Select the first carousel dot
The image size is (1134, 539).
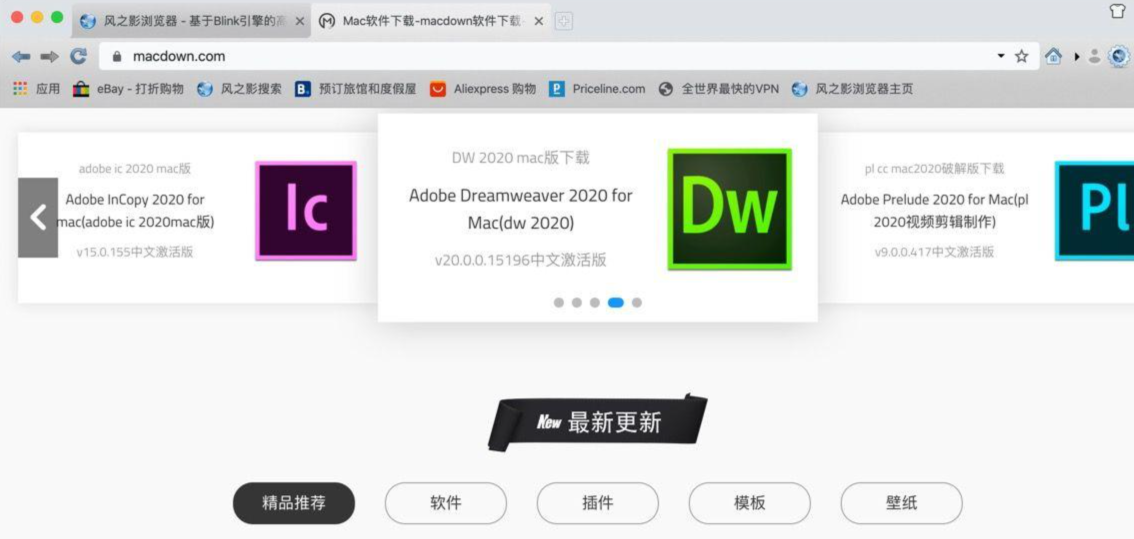pos(559,302)
